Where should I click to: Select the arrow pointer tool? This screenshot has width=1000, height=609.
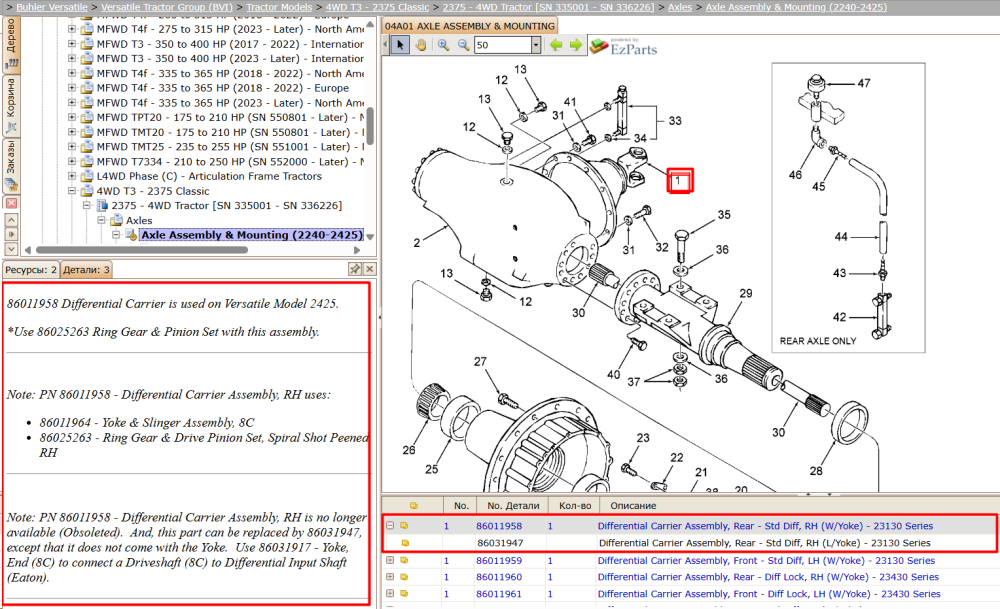point(400,45)
